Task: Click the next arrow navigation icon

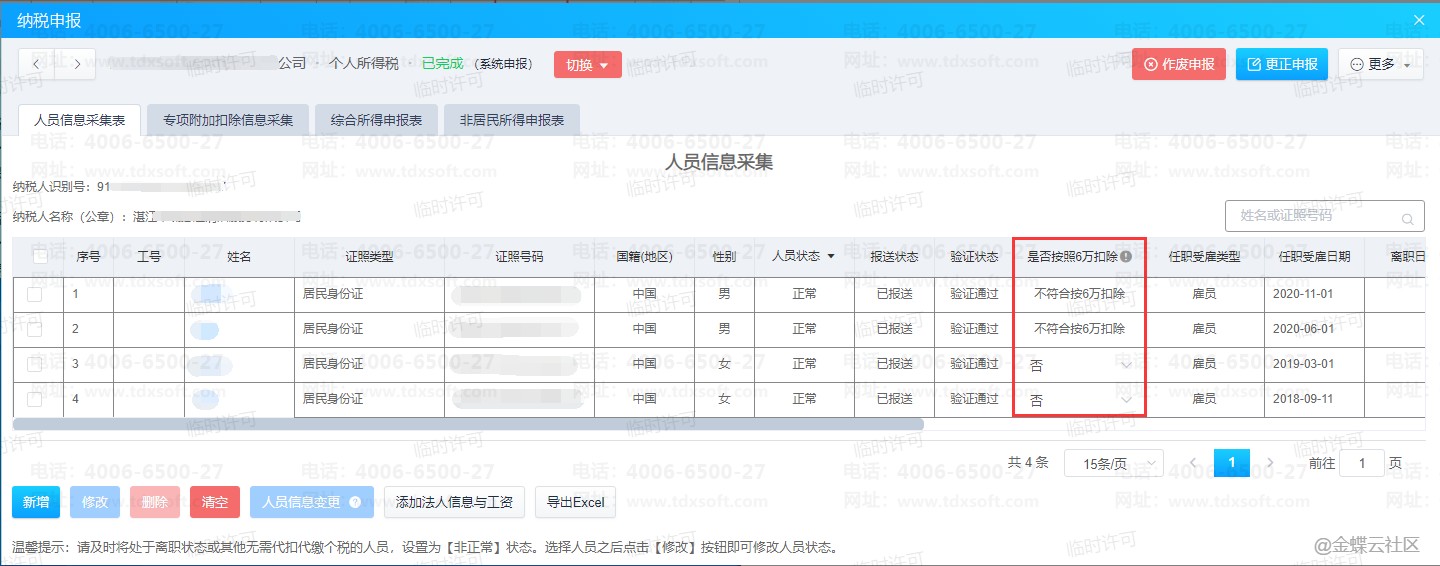Action: [x=76, y=64]
